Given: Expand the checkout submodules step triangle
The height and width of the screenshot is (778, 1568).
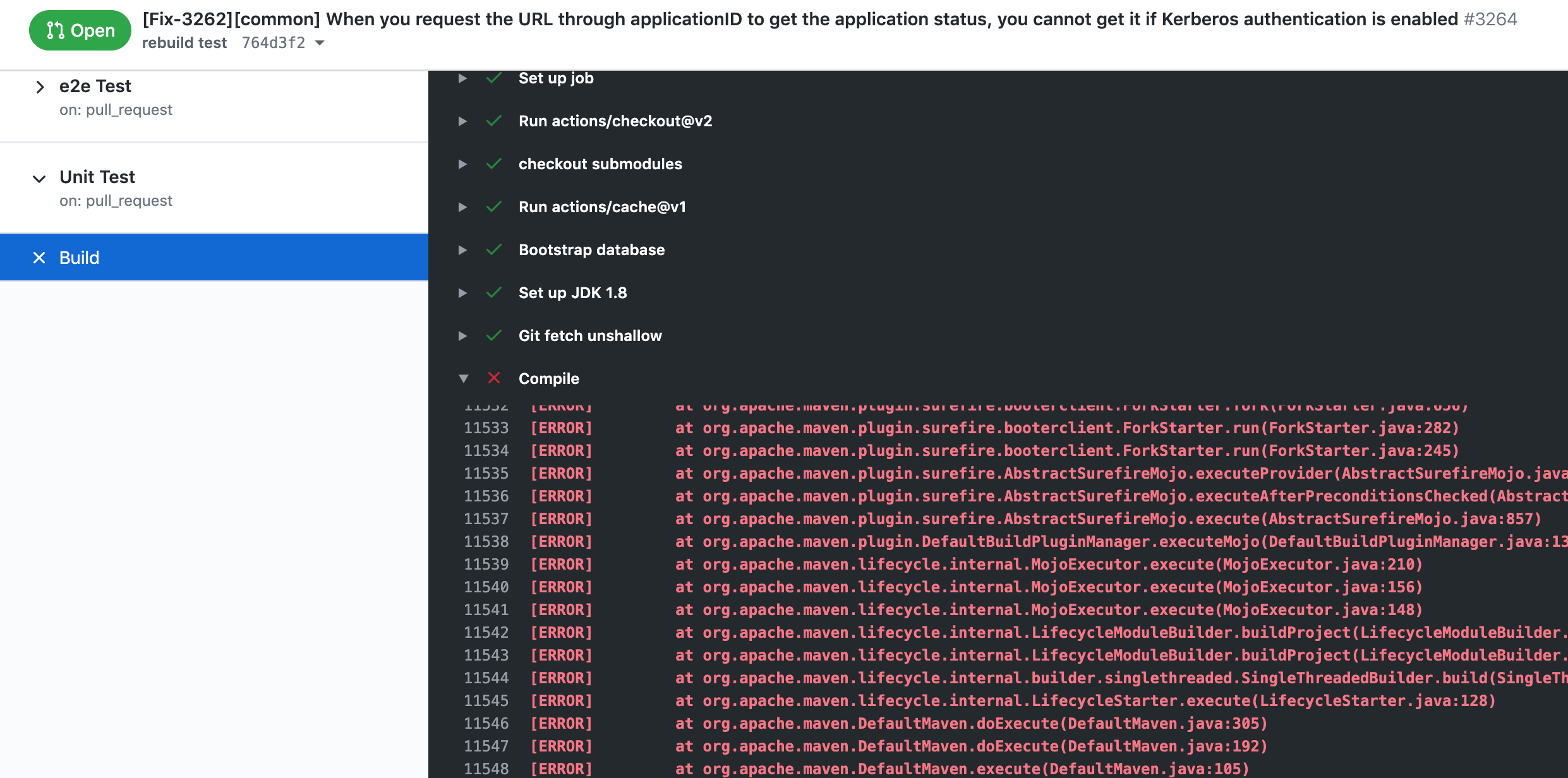Looking at the screenshot, I should (462, 164).
